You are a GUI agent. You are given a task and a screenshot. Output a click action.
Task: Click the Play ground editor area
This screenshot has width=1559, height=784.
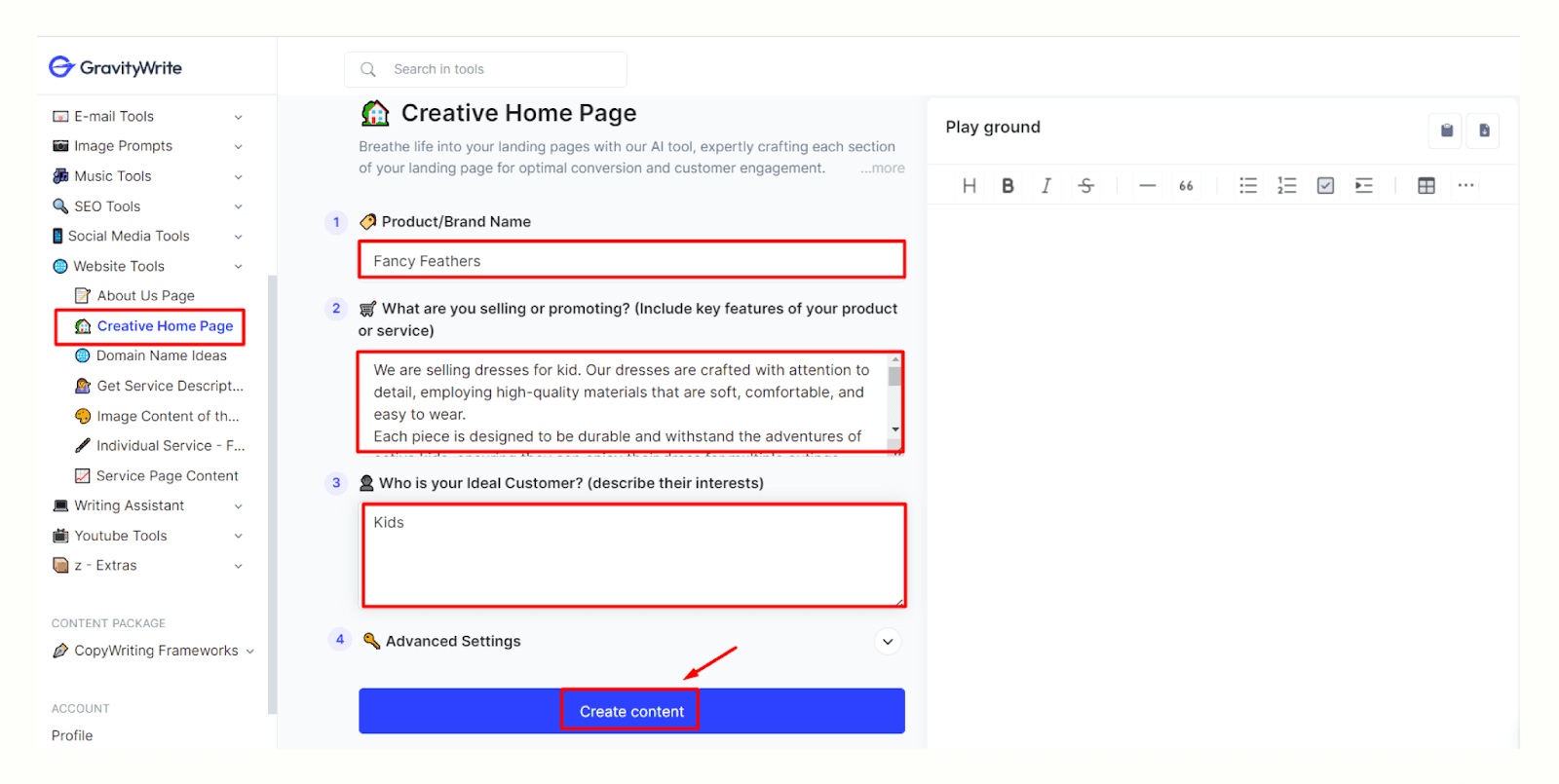(x=1223, y=475)
